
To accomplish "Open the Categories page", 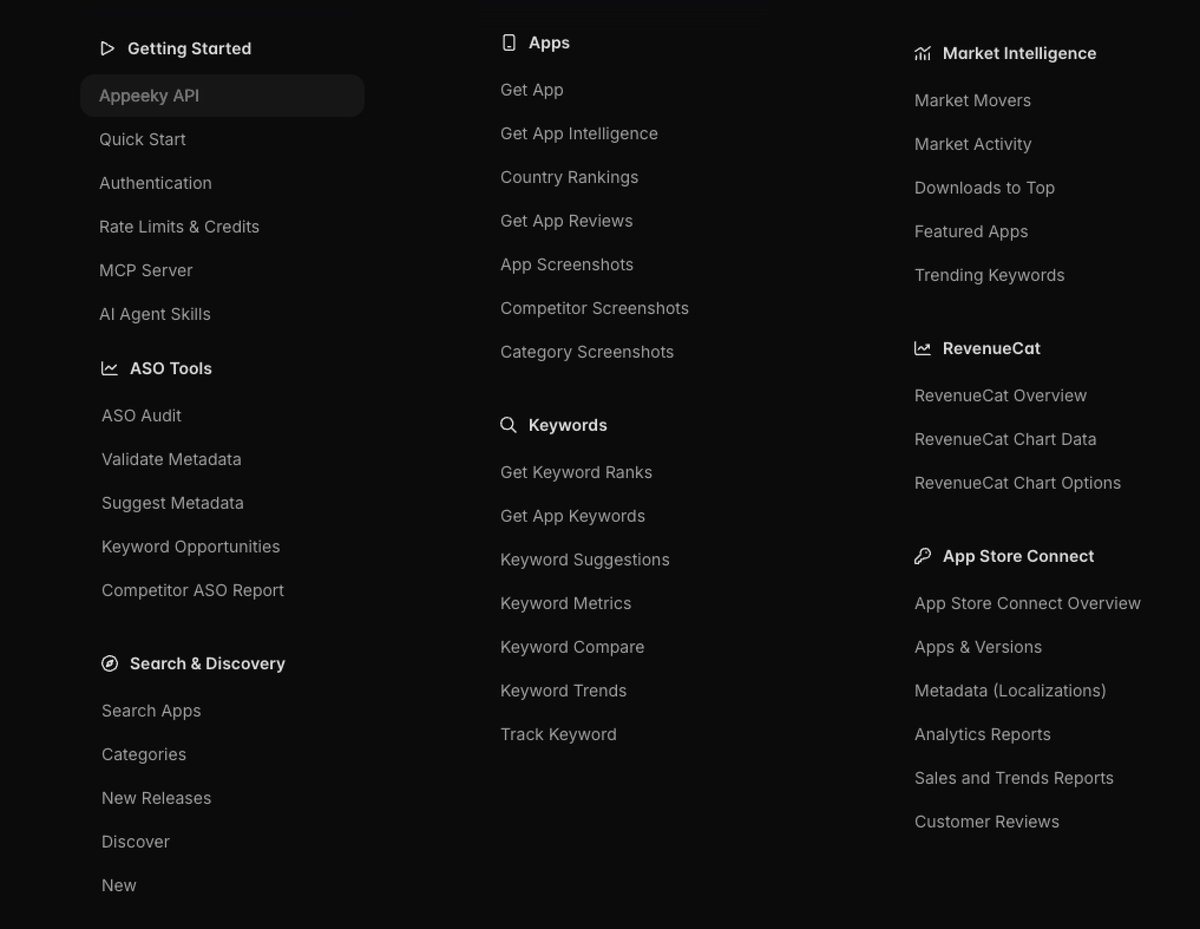I will 143,755.
